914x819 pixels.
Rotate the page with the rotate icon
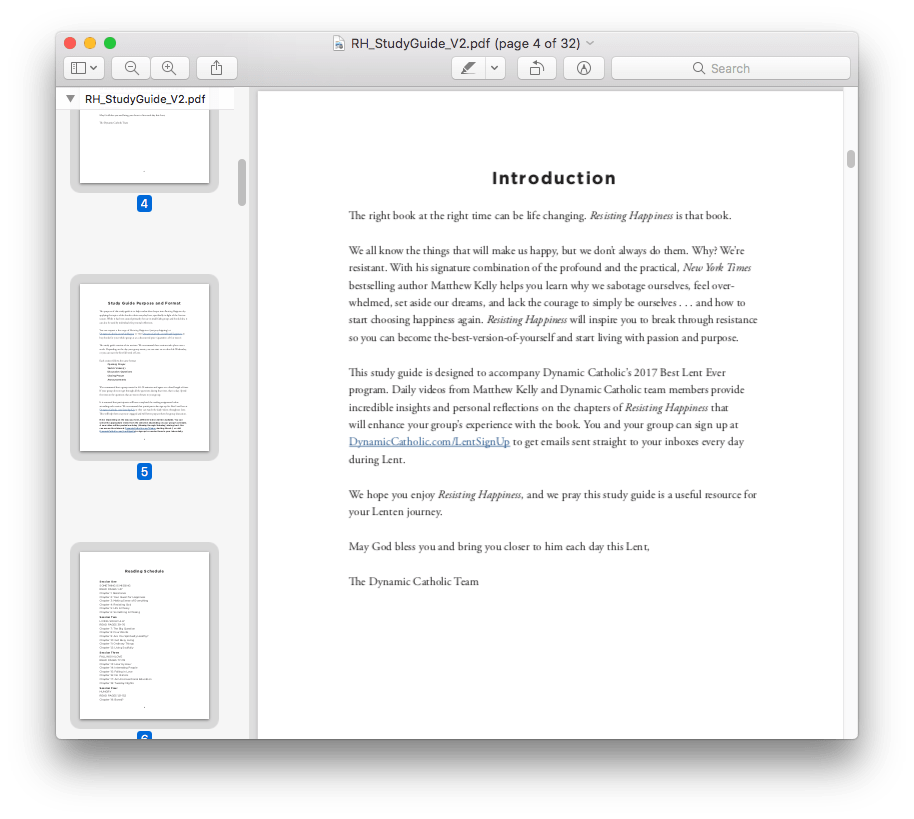coord(536,67)
